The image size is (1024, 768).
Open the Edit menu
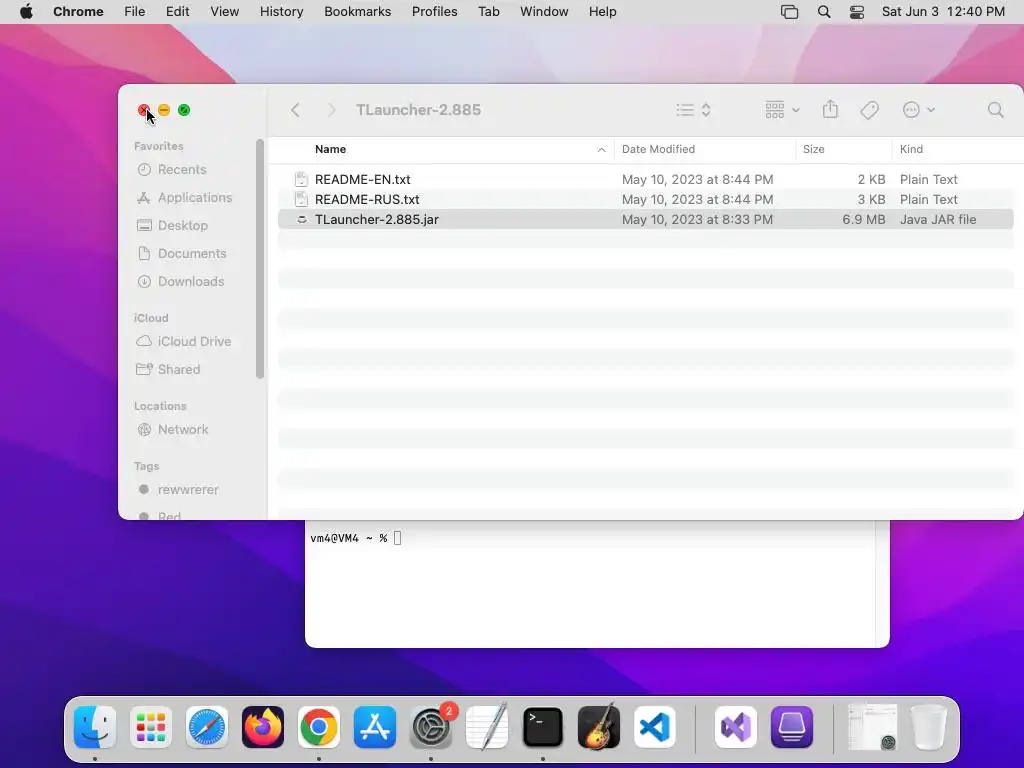[x=177, y=12]
